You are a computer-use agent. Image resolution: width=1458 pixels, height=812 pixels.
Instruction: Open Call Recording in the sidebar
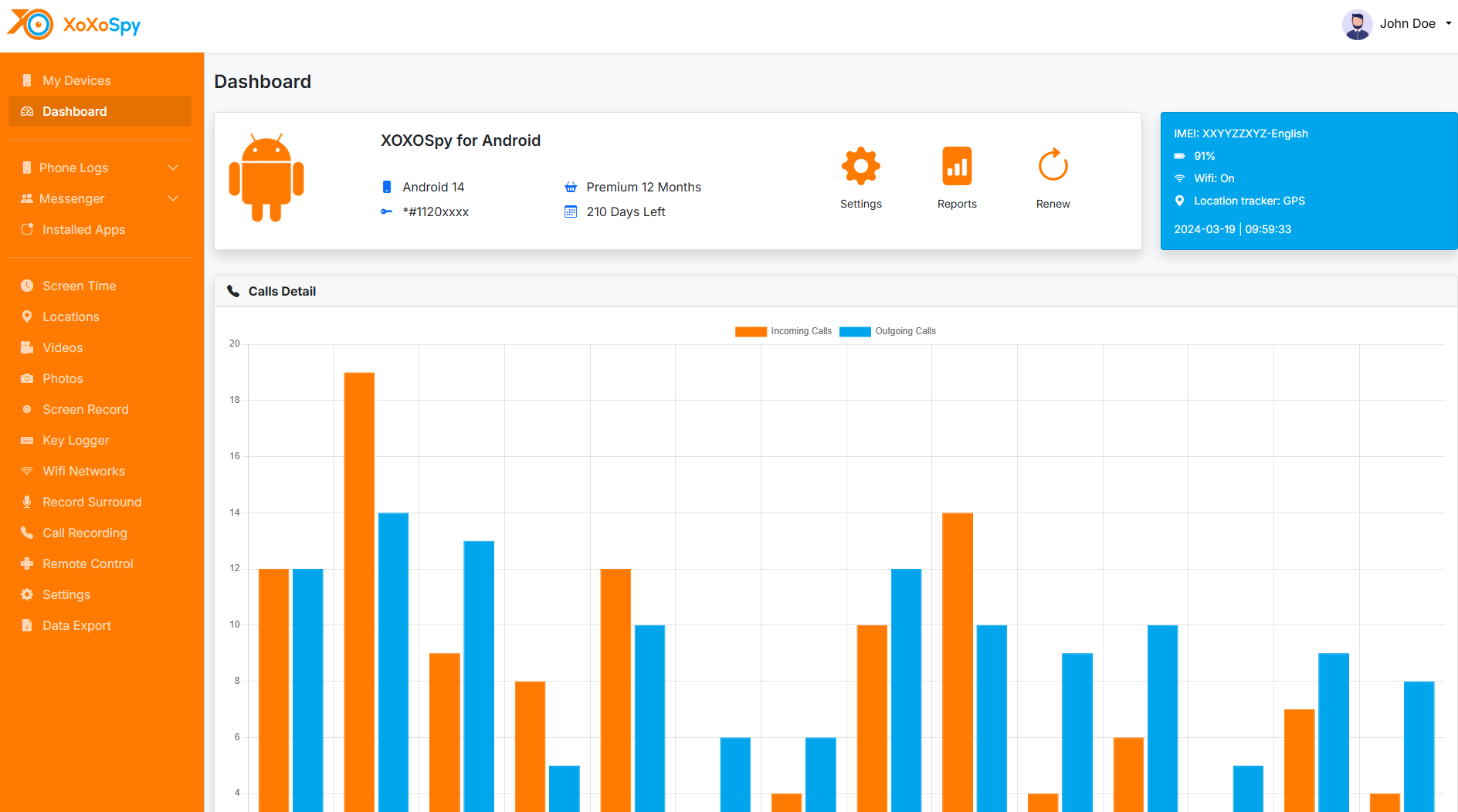coord(100,533)
